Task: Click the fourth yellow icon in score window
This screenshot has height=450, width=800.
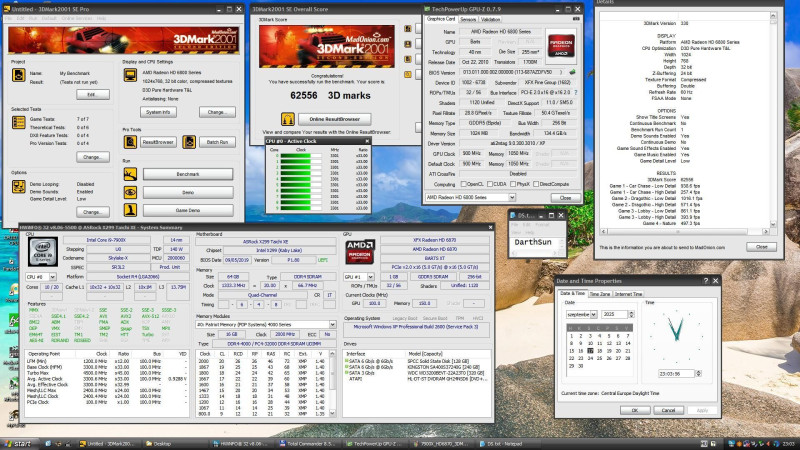Action: [x=408, y=74]
